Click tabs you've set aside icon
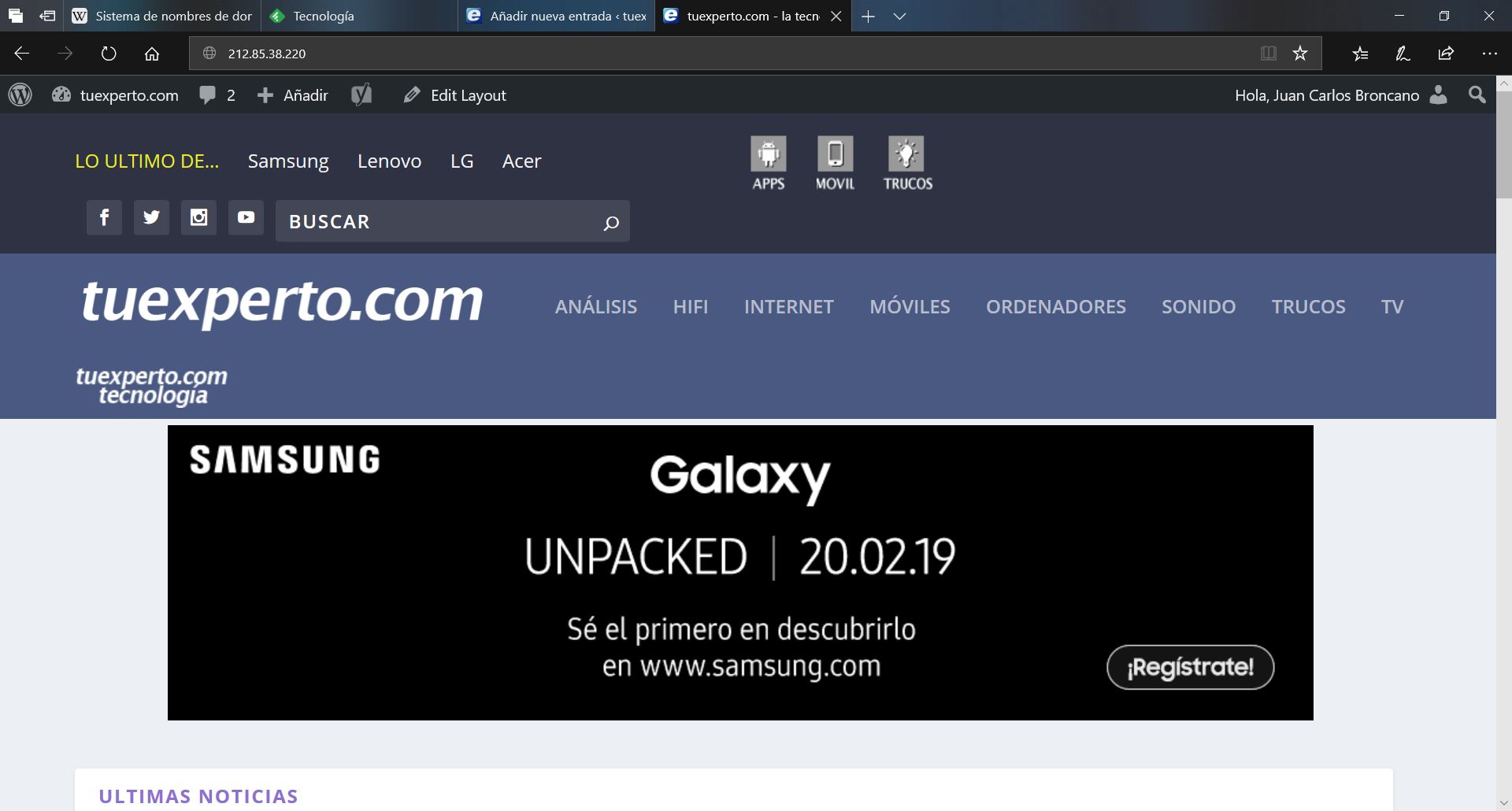This screenshot has height=811, width=1512. [16, 16]
